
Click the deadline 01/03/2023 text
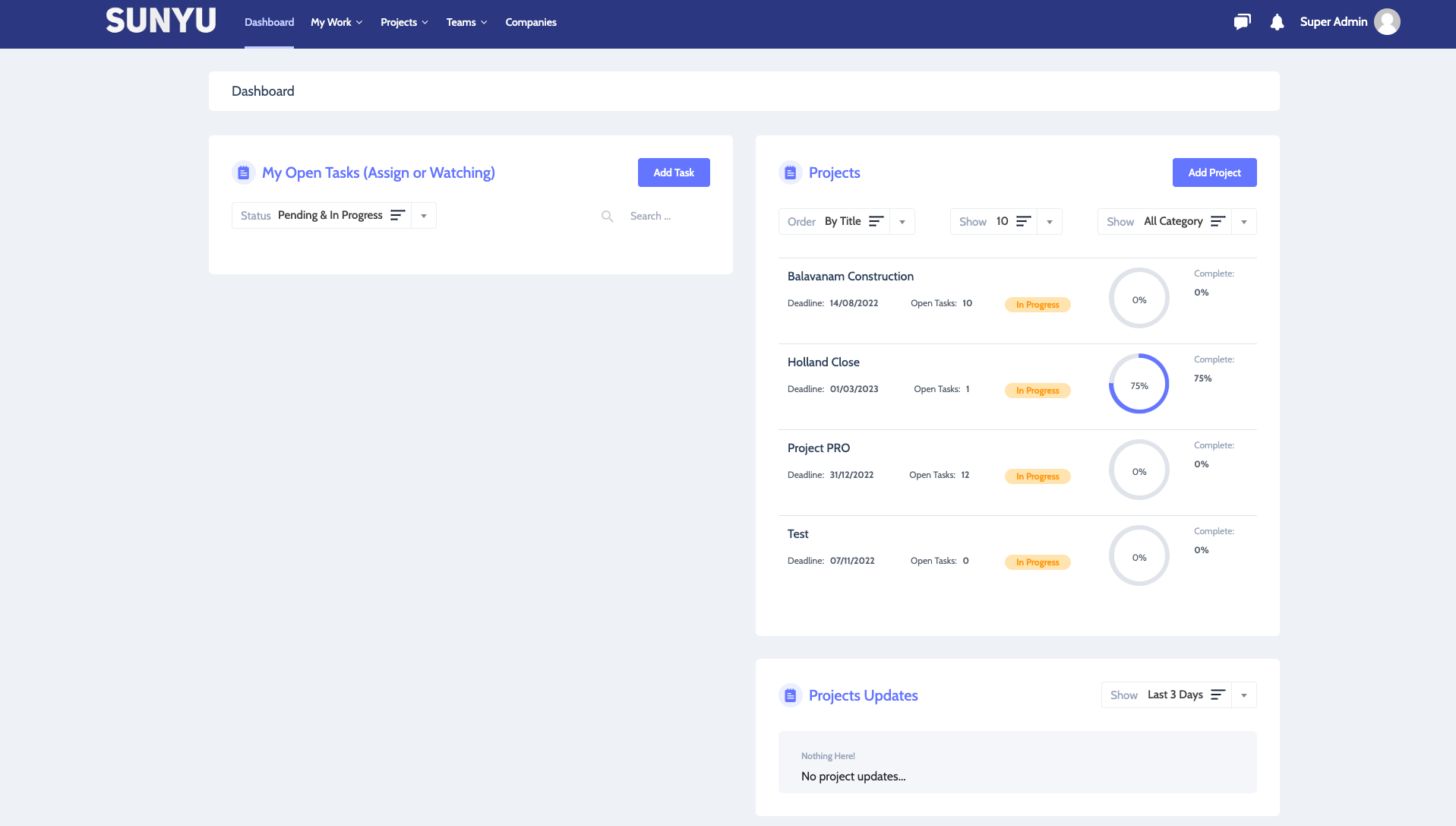point(854,389)
